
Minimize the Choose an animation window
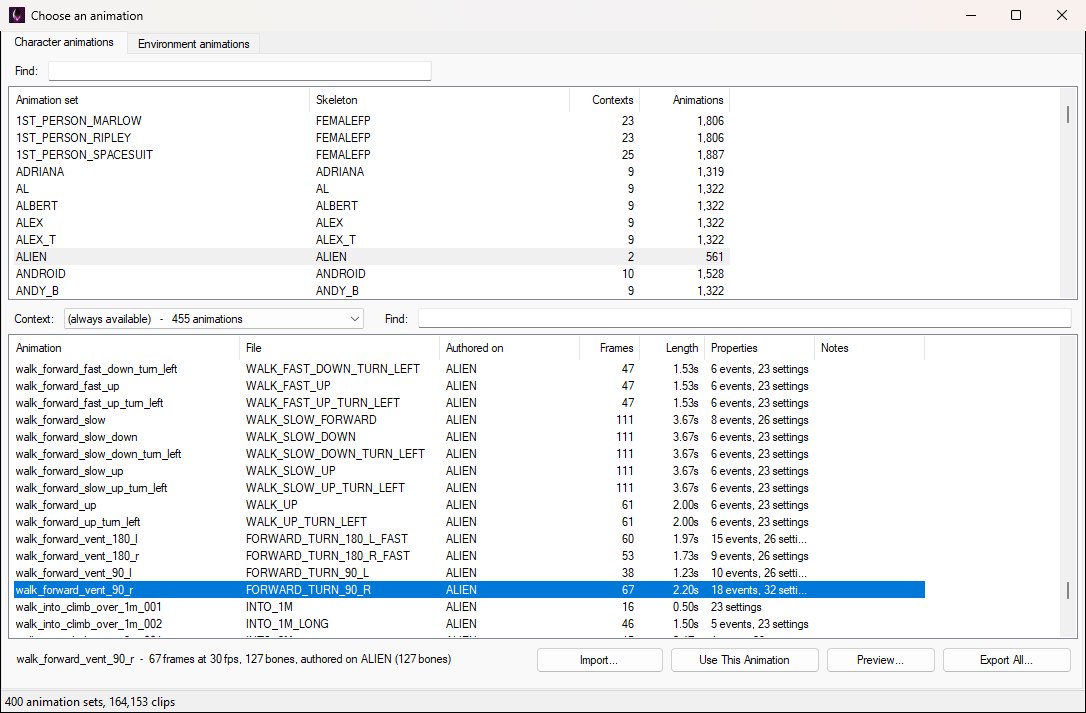tap(971, 15)
